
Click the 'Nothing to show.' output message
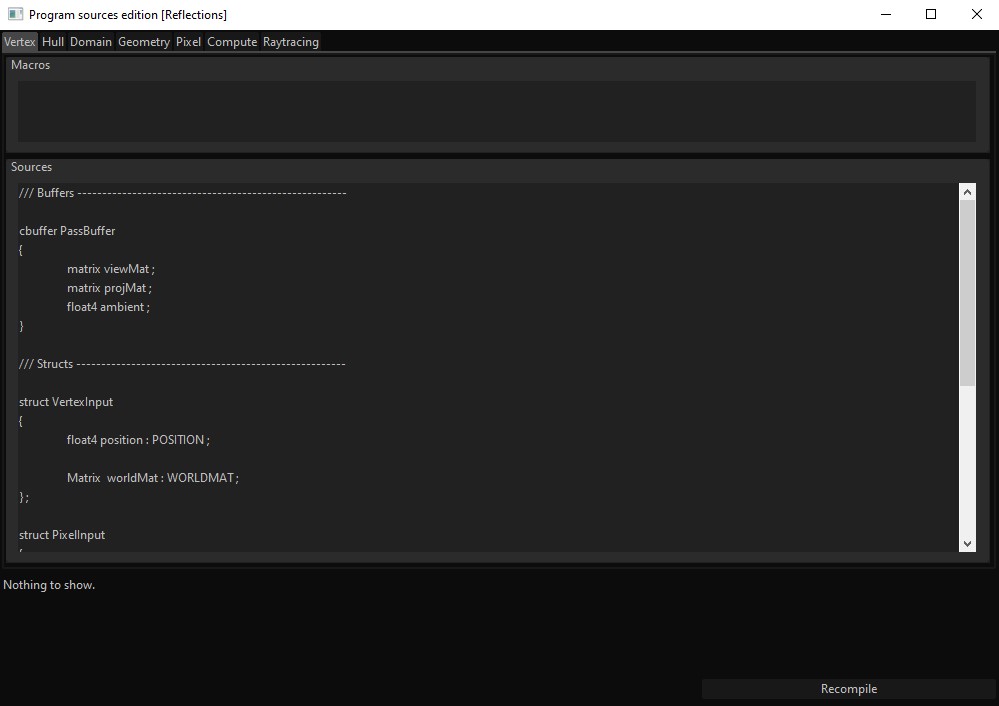click(49, 585)
